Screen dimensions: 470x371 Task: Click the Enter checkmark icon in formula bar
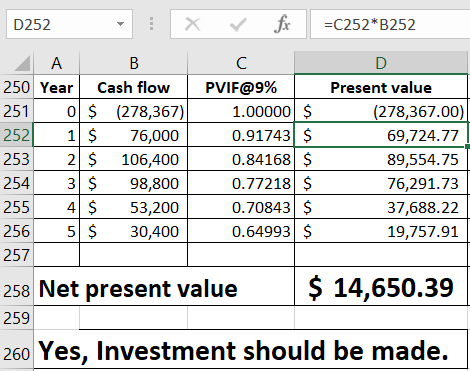[238, 25]
